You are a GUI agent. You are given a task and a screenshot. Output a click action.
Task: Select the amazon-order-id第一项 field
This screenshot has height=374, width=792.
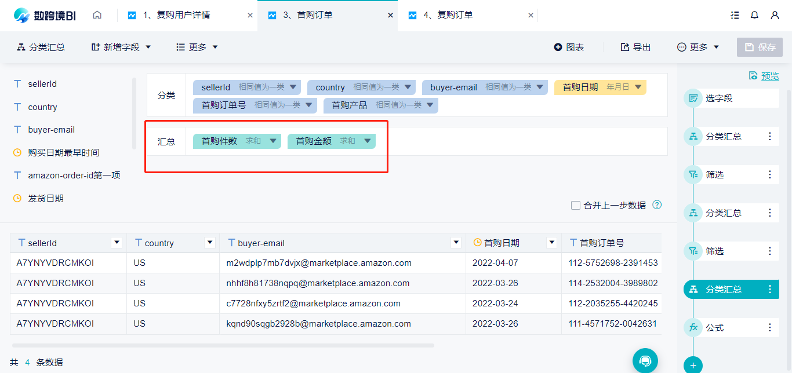tap(74, 175)
